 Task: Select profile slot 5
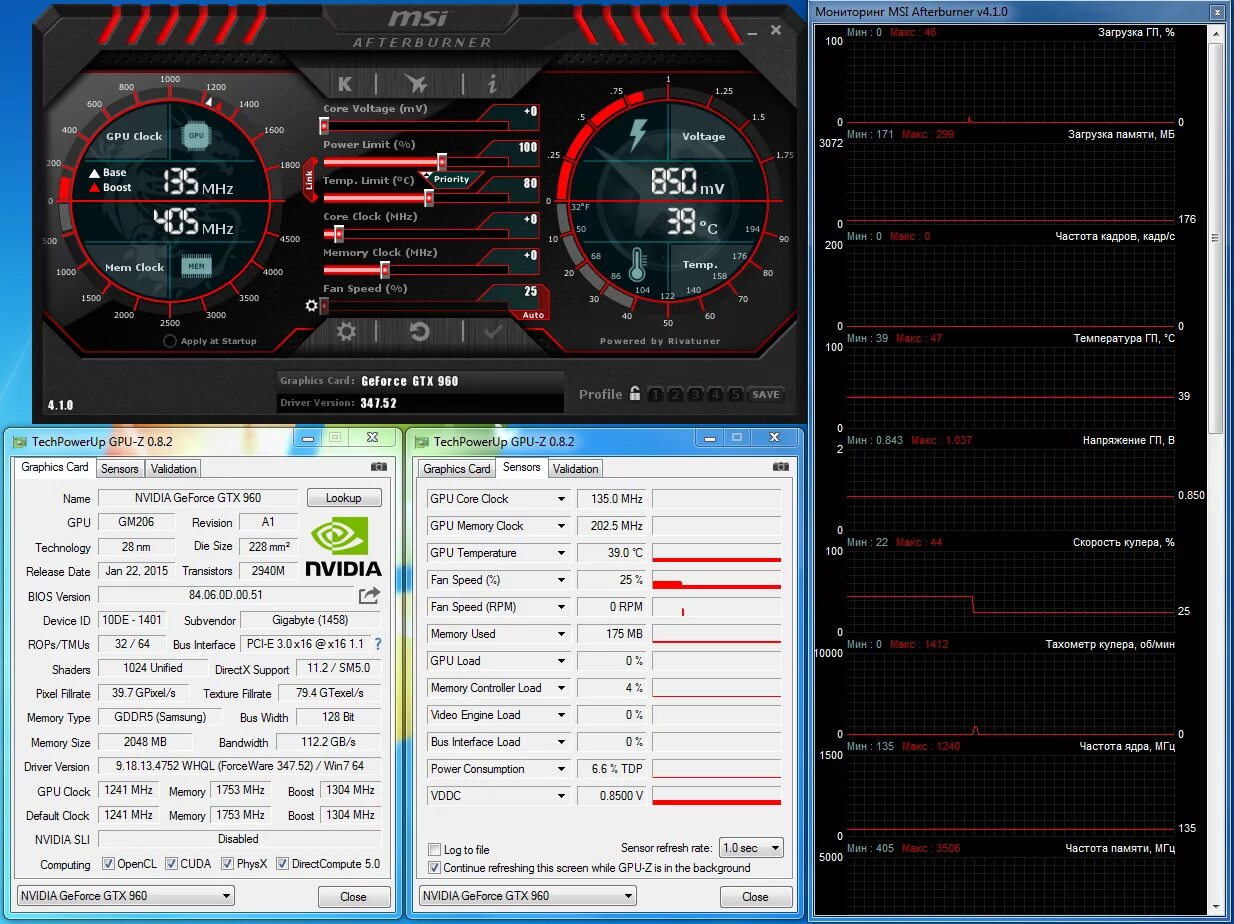[x=735, y=394]
